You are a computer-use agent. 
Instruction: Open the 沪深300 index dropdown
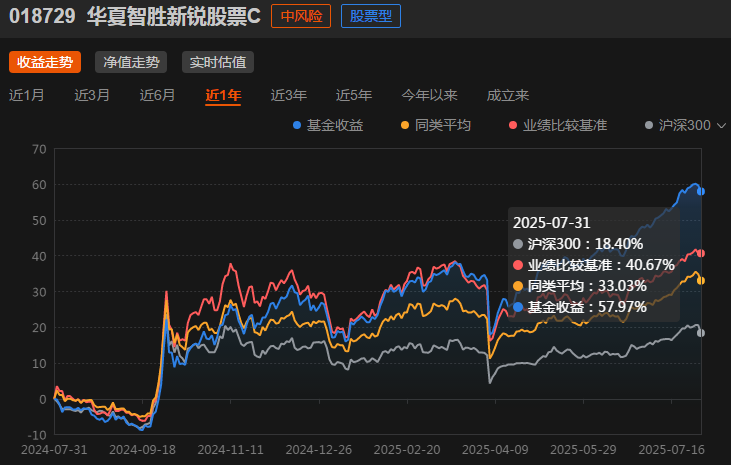tap(685, 125)
